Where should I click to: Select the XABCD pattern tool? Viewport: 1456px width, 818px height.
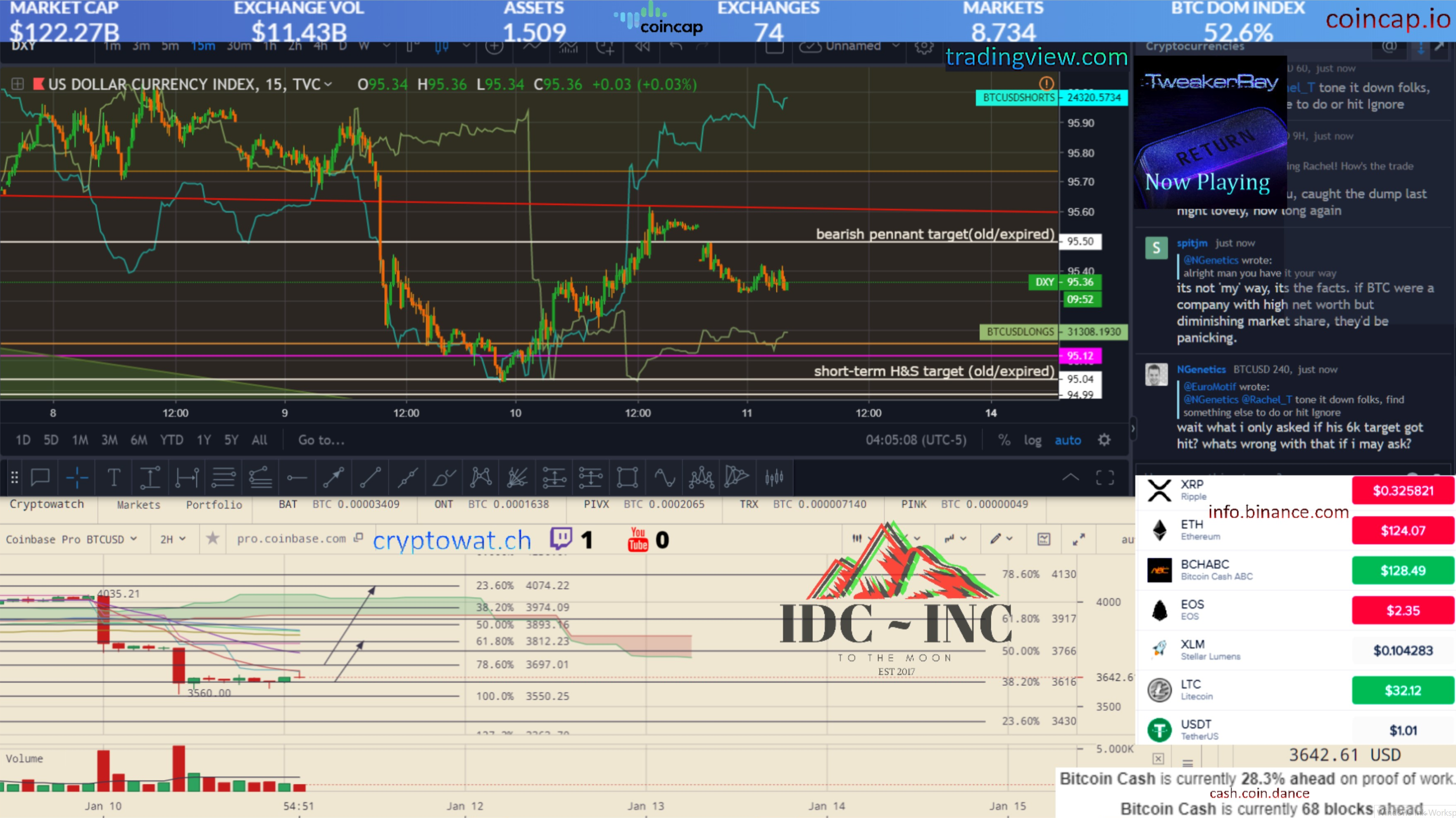(481, 478)
